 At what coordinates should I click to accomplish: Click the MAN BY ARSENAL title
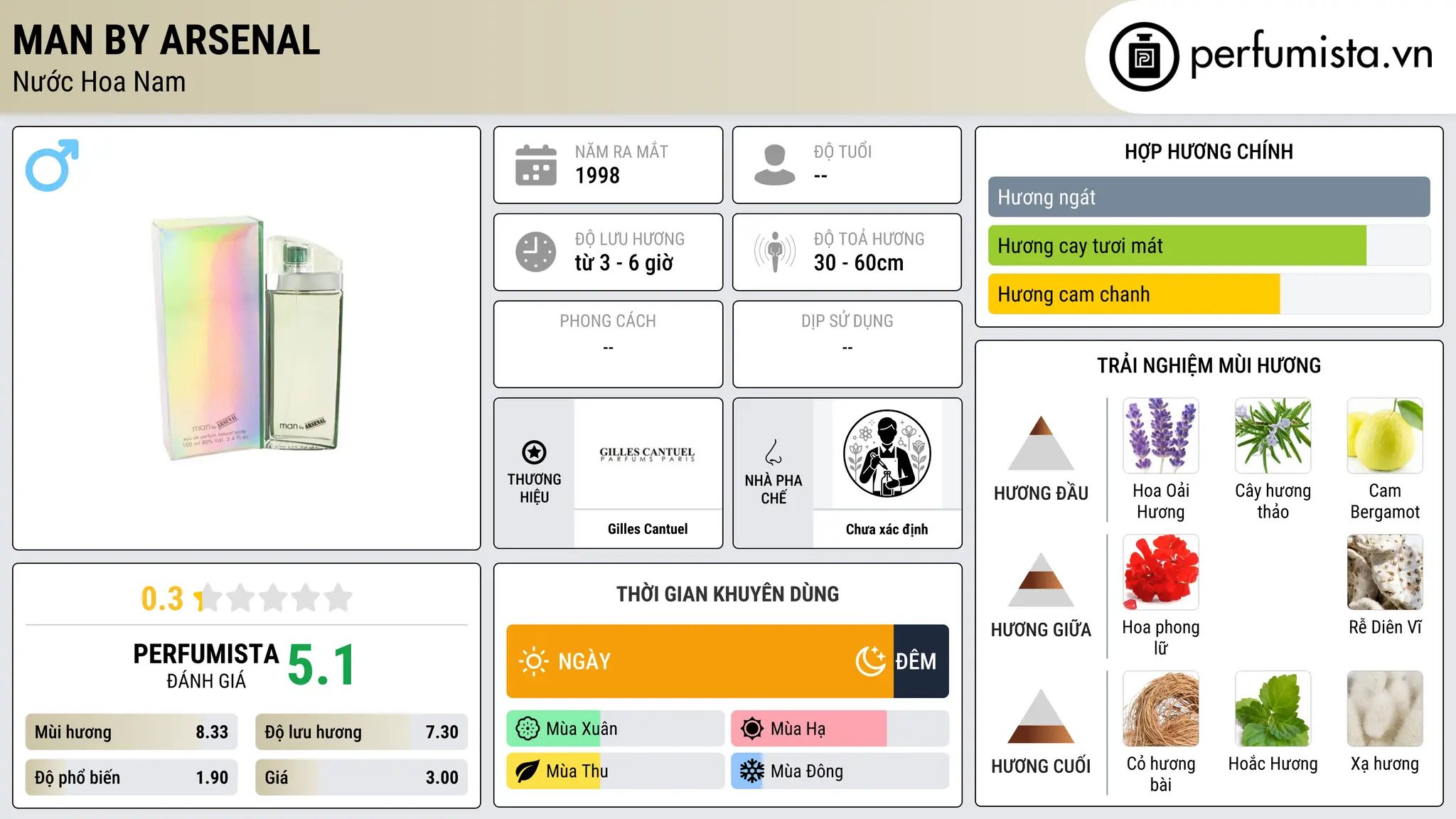(x=166, y=40)
